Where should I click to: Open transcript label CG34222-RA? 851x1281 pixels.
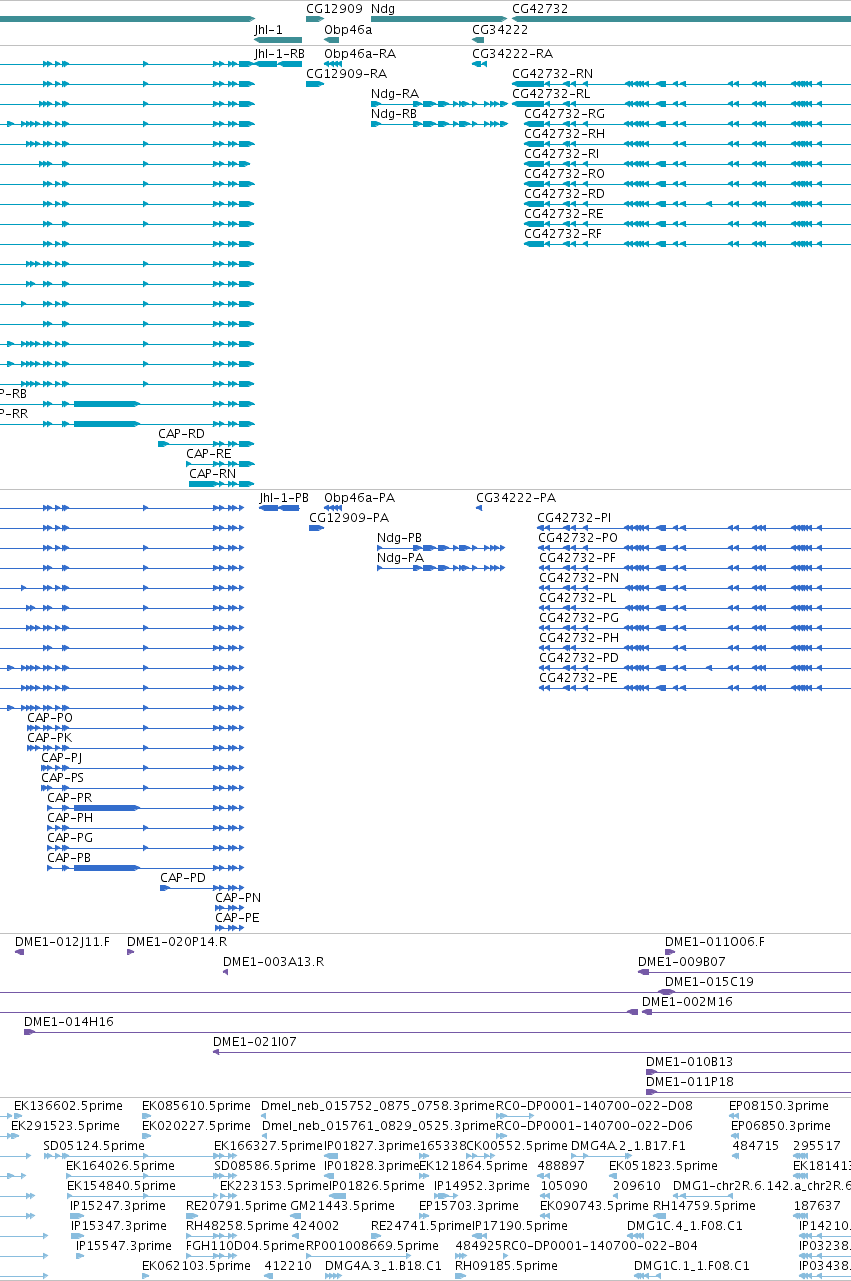(512, 53)
